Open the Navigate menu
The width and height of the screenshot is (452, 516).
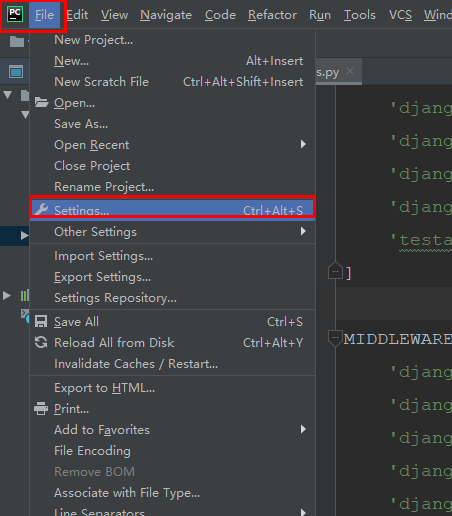click(166, 15)
